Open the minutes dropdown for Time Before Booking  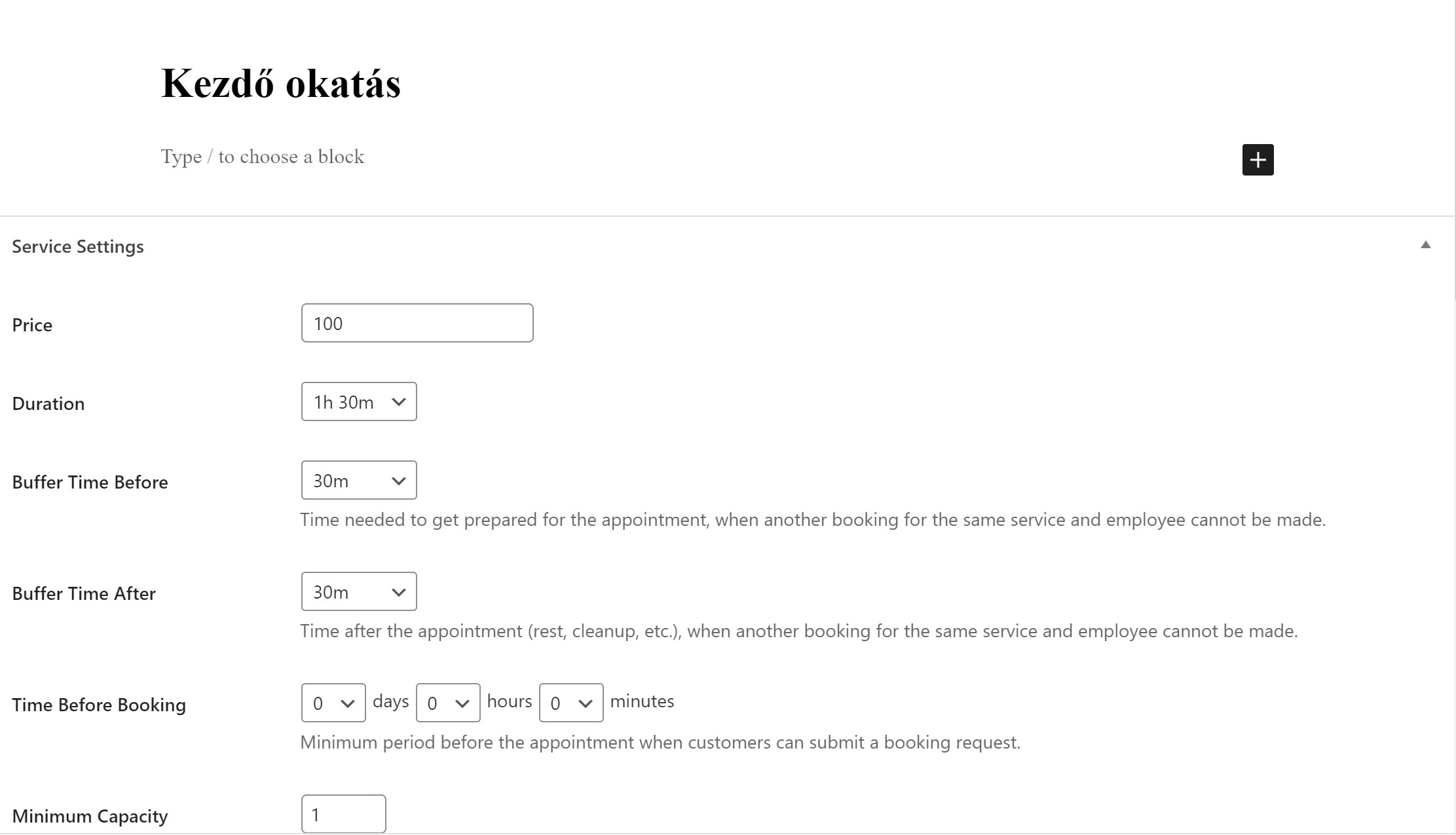[x=571, y=703]
